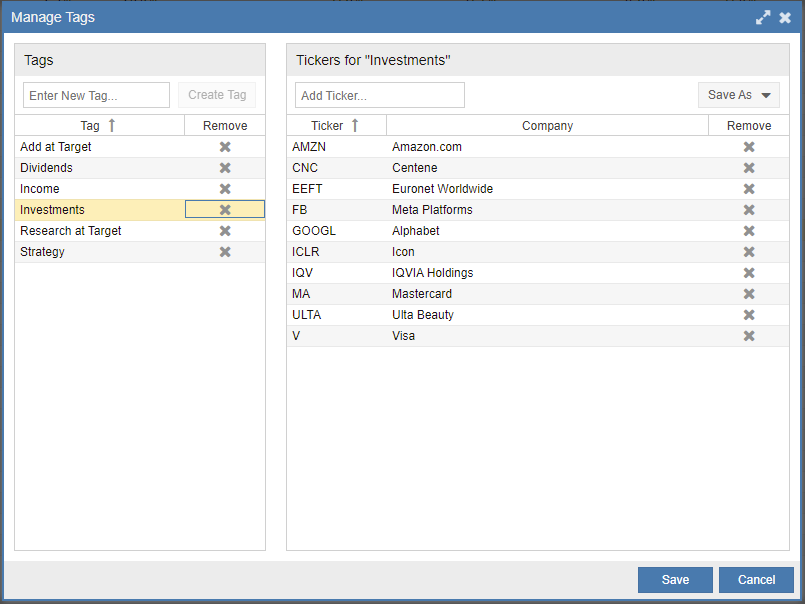
Task: Click the IQVIA Holdings company cell
Action: (547, 273)
